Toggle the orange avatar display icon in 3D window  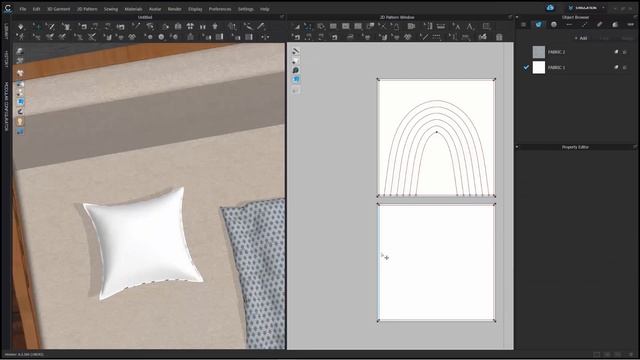pyautogui.click(x=20, y=122)
